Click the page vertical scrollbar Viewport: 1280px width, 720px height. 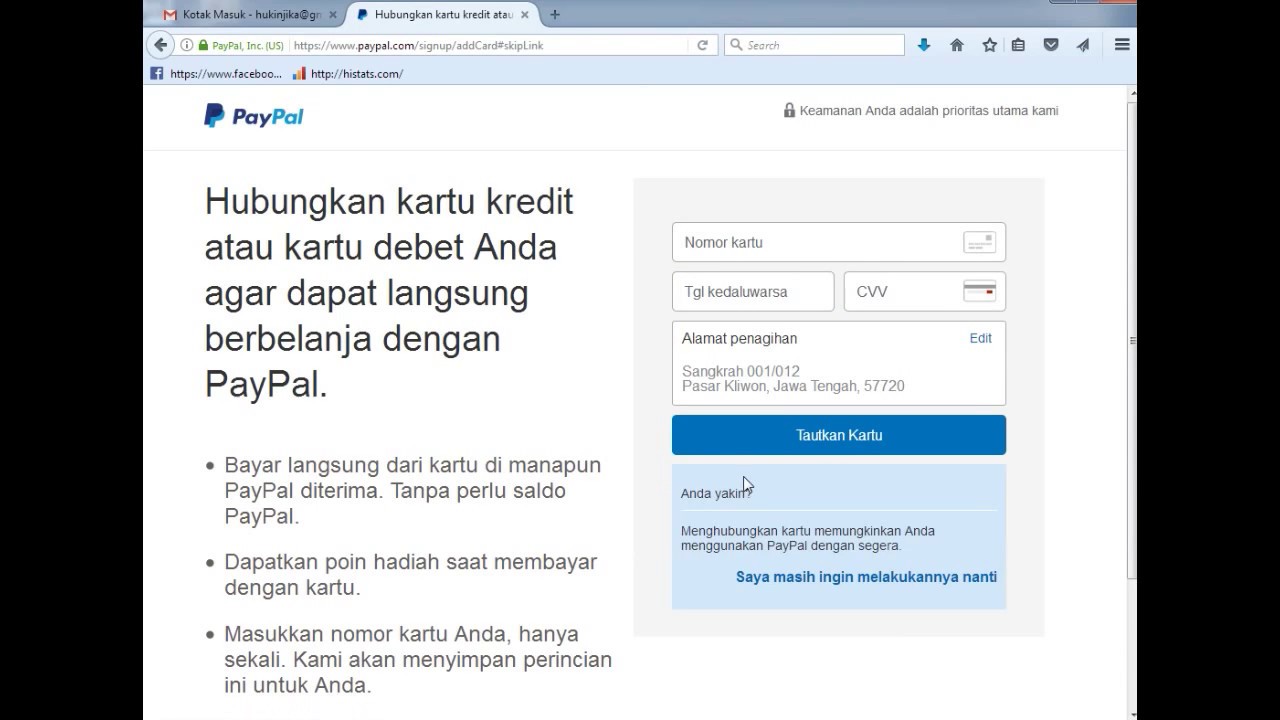[x=1132, y=340]
